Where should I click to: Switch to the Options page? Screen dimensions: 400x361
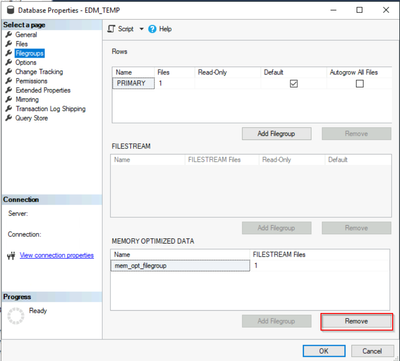26,62
